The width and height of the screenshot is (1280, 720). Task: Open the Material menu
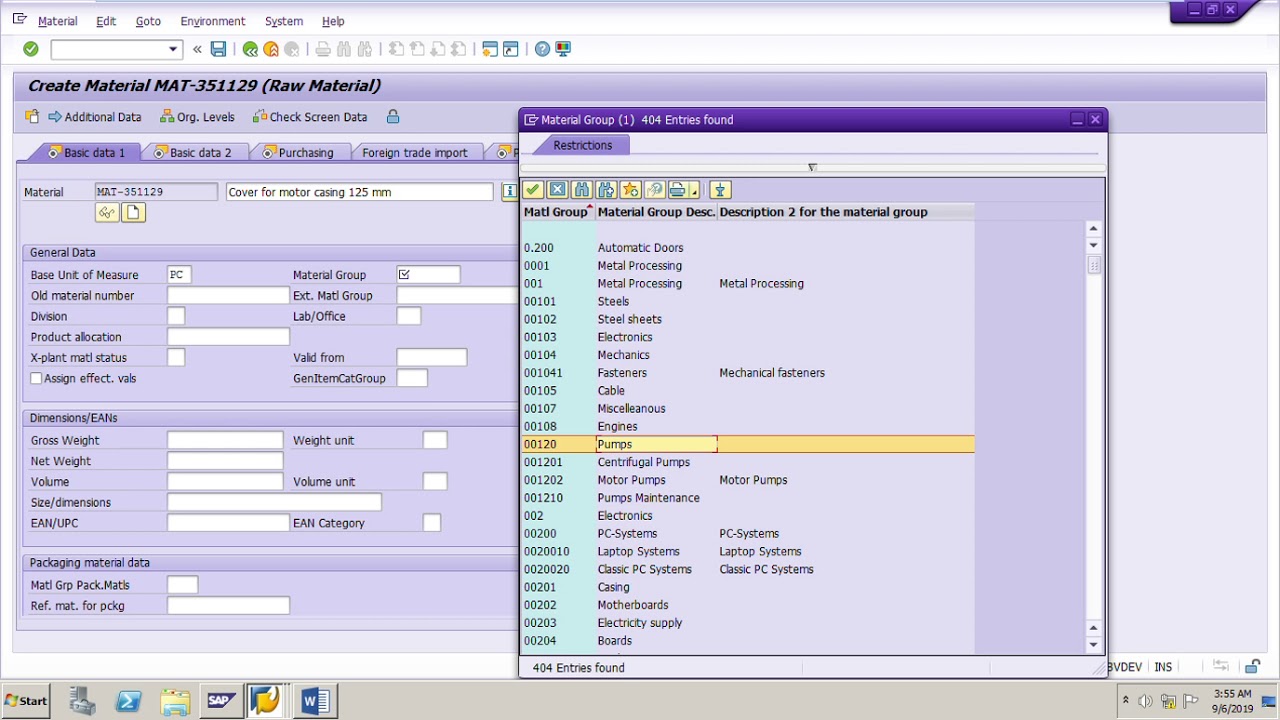57,21
